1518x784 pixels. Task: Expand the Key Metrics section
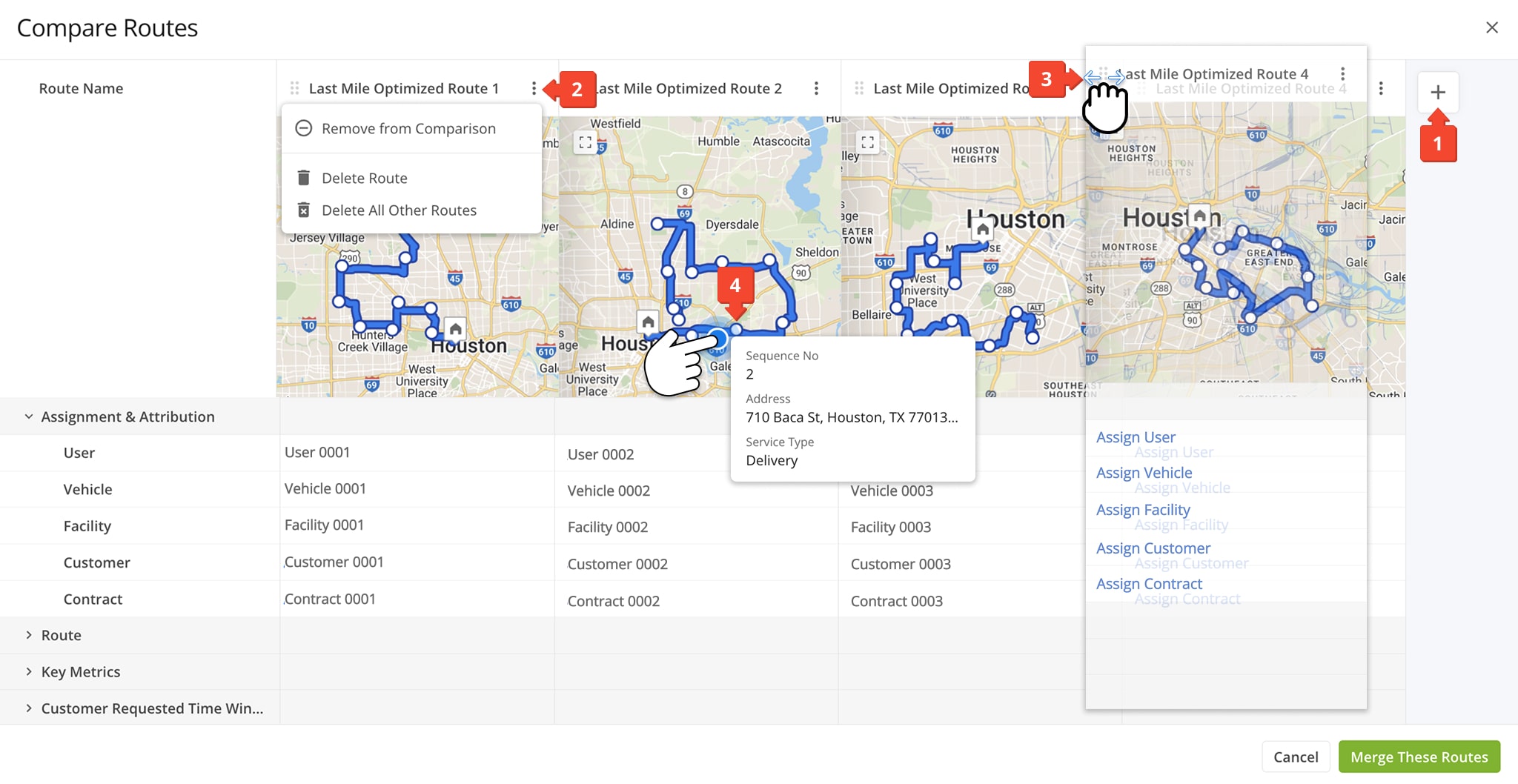point(30,671)
